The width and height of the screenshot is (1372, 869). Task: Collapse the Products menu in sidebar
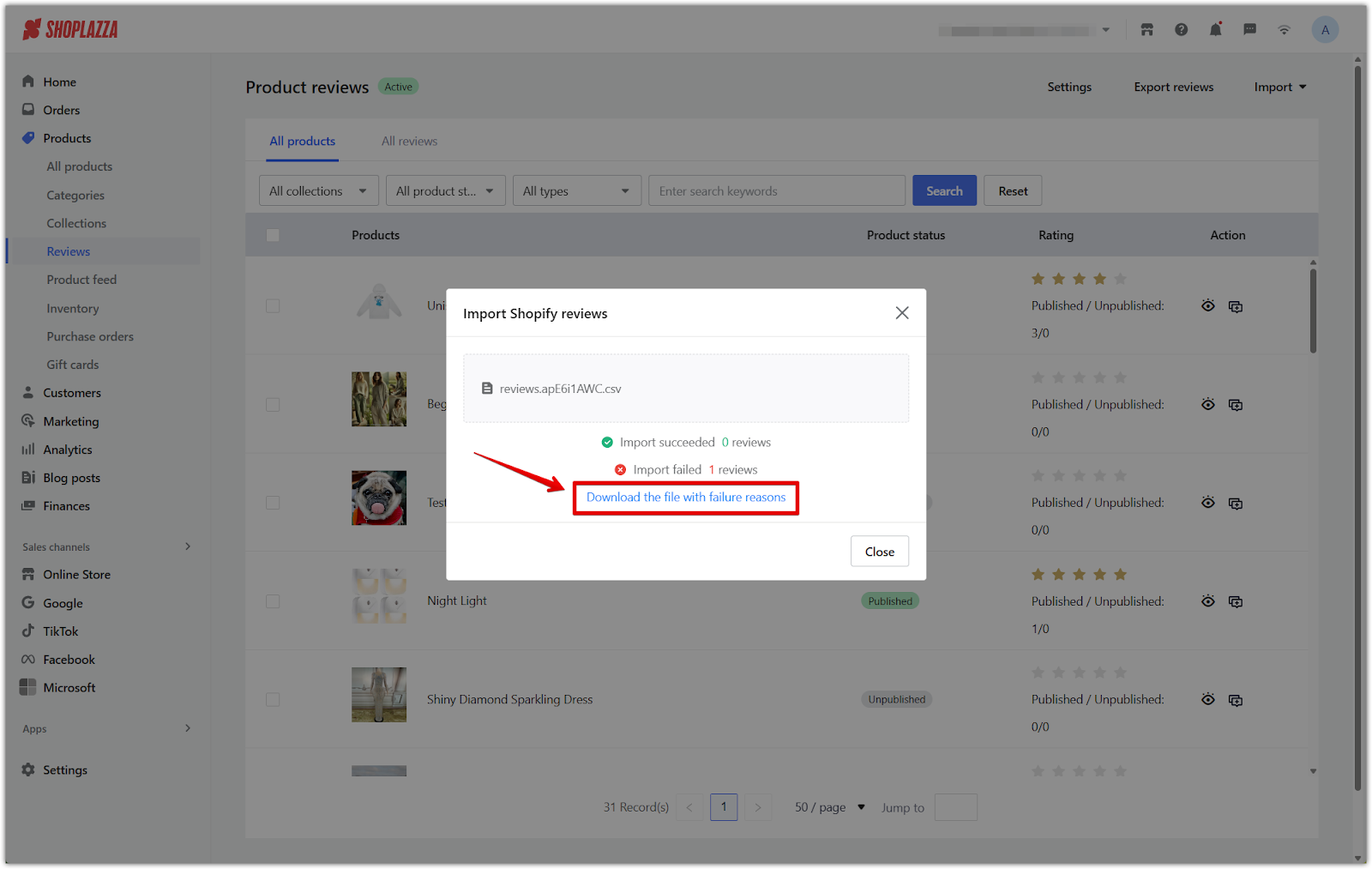67,139
